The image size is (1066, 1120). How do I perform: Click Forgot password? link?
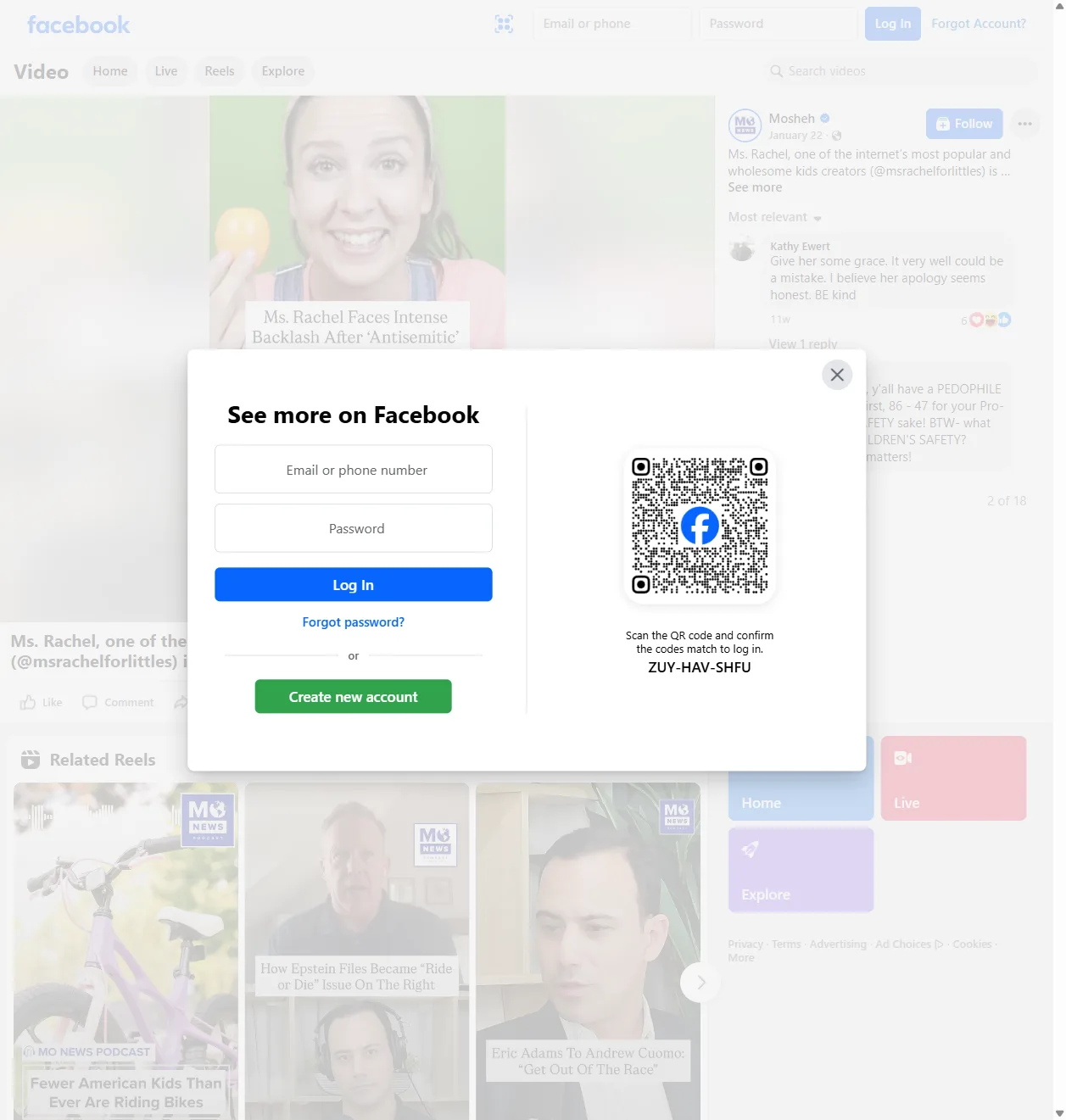354,622
